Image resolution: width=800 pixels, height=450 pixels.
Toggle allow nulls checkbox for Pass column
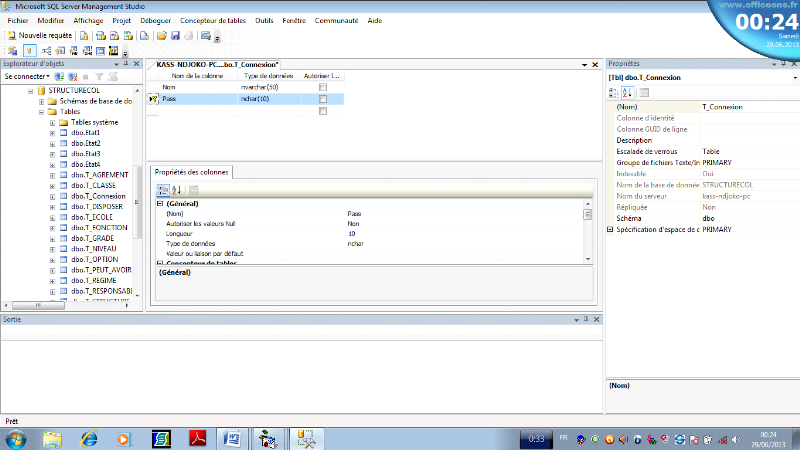[322, 99]
